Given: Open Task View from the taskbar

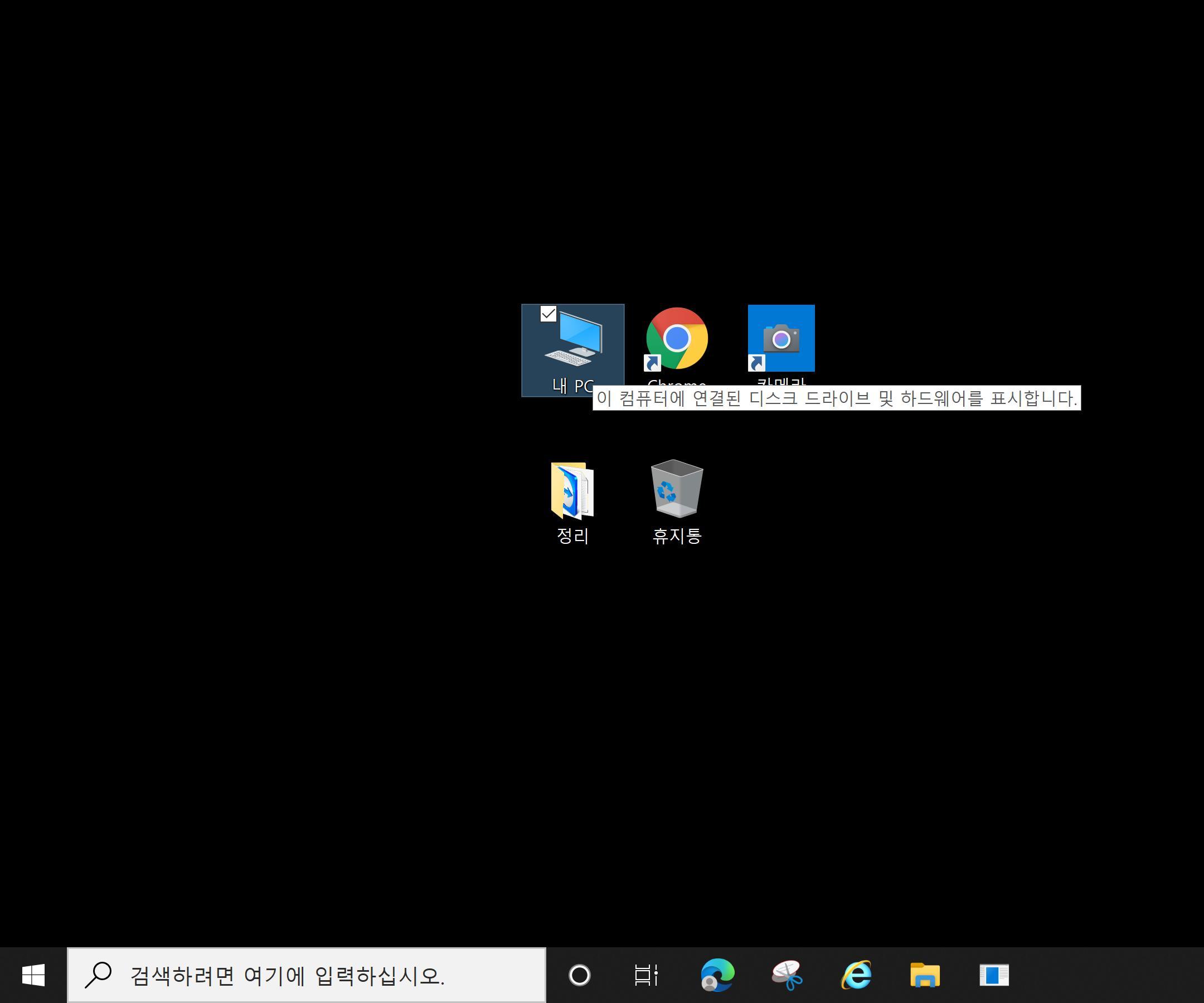Looking at the screenshot, I should point(645,975).
